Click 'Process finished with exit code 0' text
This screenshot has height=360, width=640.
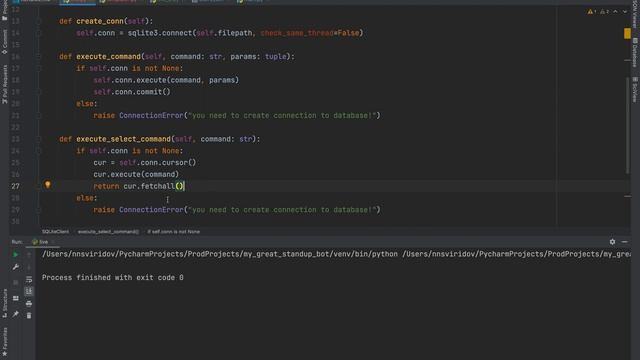click(x=113, y=278)
